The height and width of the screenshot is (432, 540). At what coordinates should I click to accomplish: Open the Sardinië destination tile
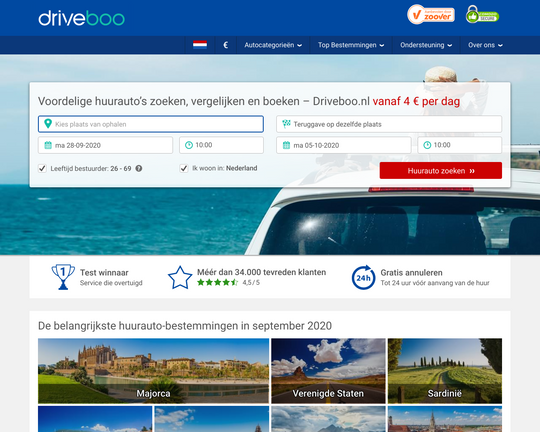(x=445, y=371)
